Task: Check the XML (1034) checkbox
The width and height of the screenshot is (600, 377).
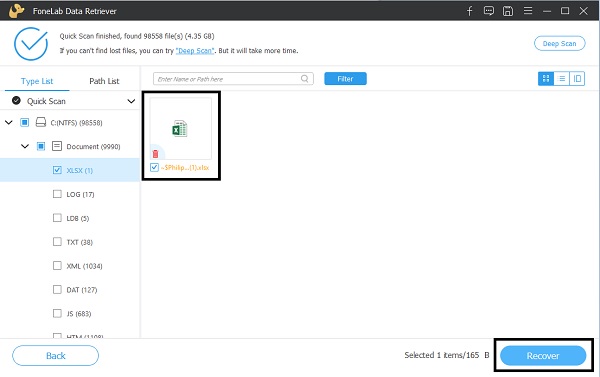Action: (x=57, y=266)
